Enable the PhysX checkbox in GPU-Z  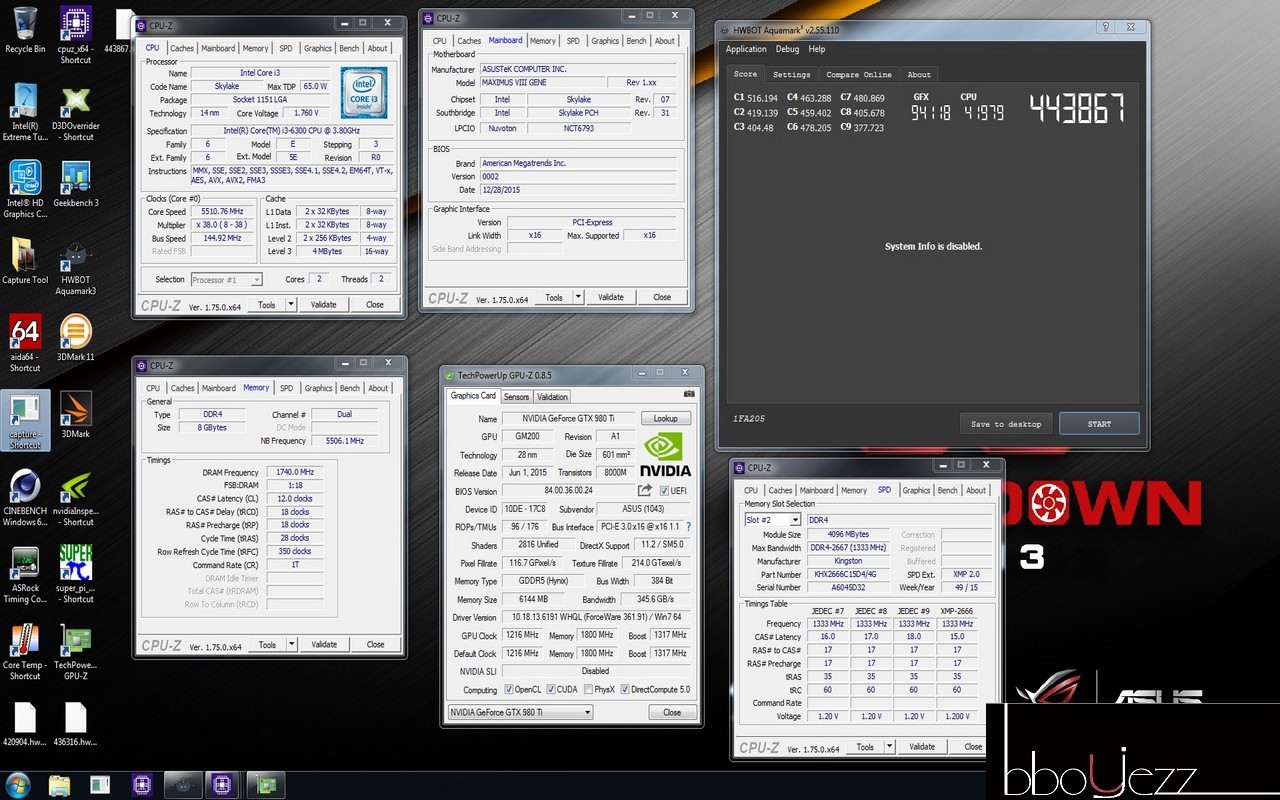tap(588, 689)
